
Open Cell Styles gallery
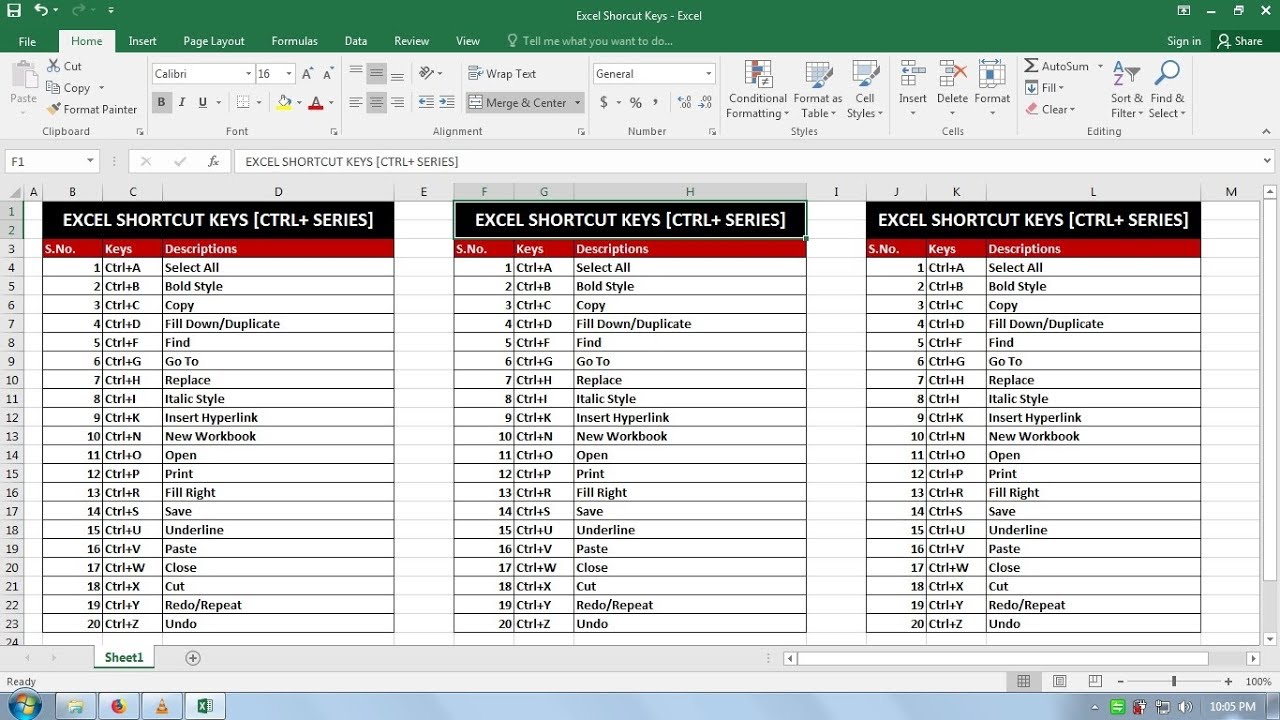point(865,90)
